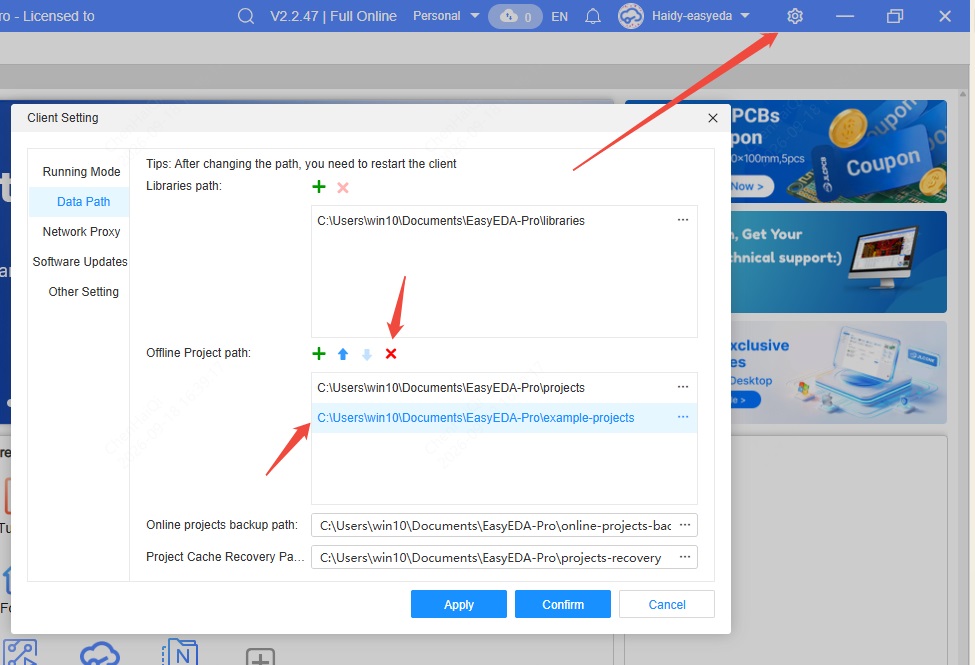Click the new document N icon at bottom
Screen dimensions: 975x665
[180, 652]
